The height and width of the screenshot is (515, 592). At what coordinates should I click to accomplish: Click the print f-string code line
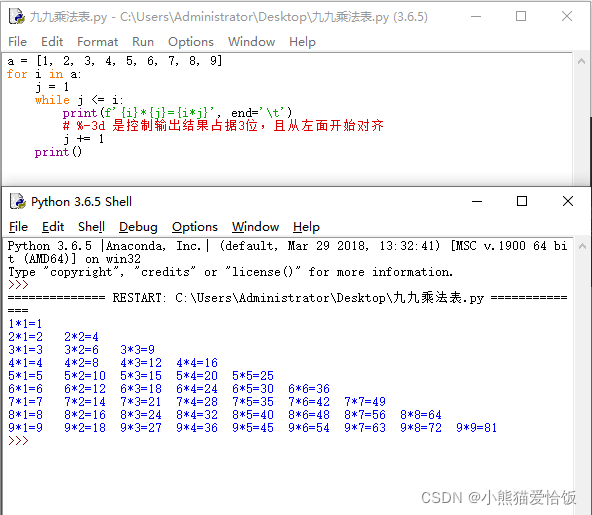click(x=177, y=113)
